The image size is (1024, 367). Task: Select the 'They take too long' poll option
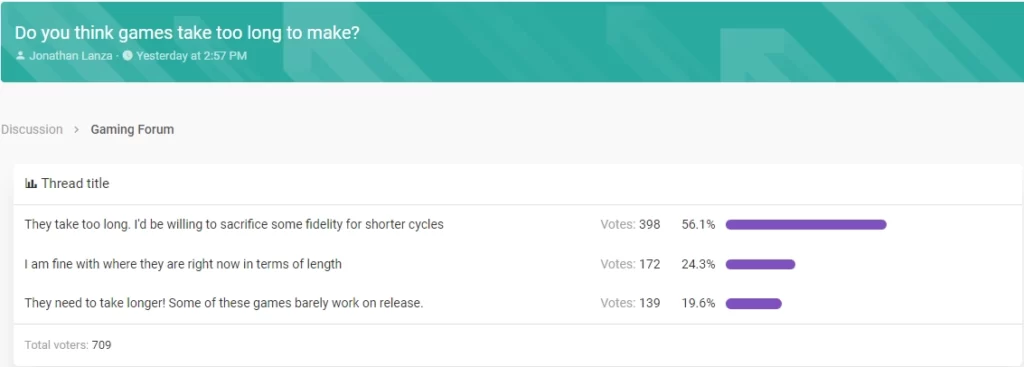234,225
